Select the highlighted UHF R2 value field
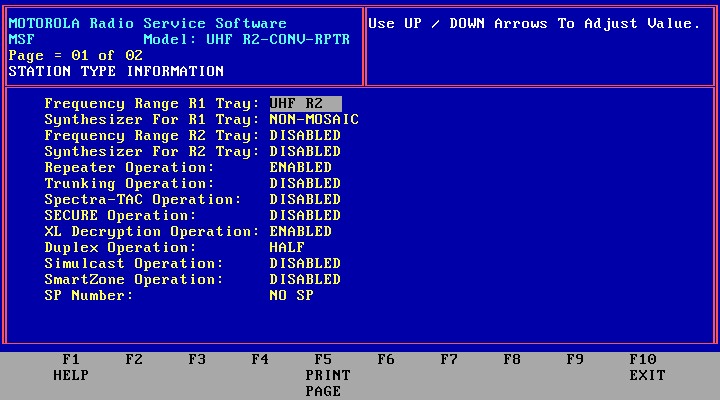This screenshot has width=720, height=400. [x=305, y=103]
